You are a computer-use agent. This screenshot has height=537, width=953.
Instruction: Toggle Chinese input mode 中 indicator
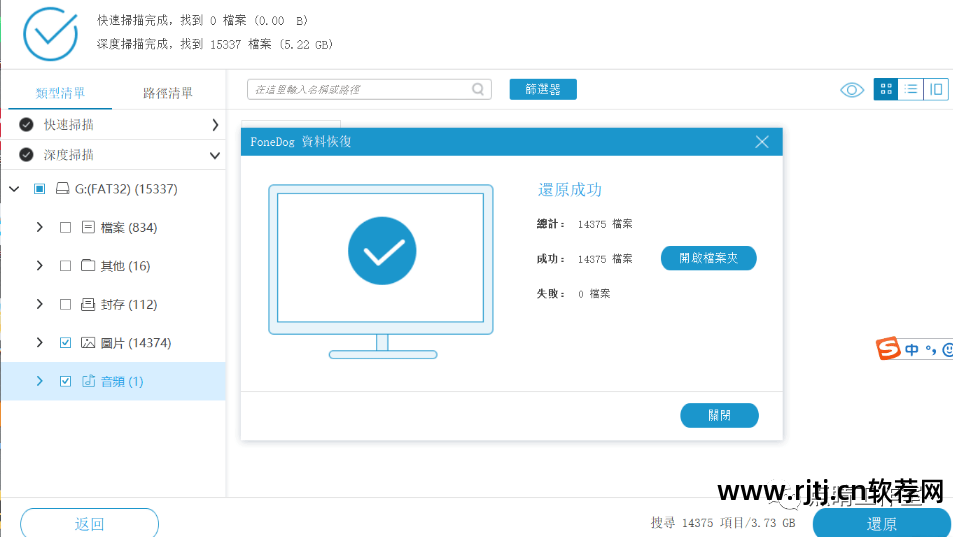point(912,349)
